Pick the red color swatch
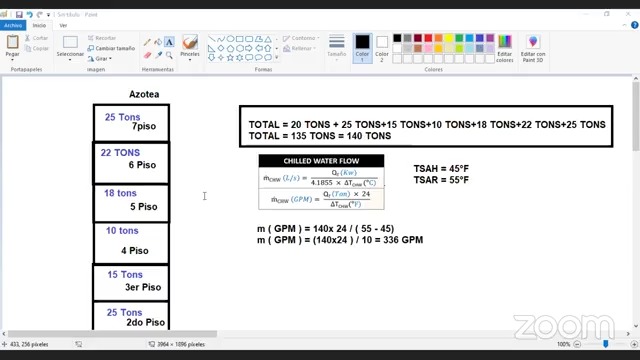This screenshot has width=640, height=360. [428, 38]
